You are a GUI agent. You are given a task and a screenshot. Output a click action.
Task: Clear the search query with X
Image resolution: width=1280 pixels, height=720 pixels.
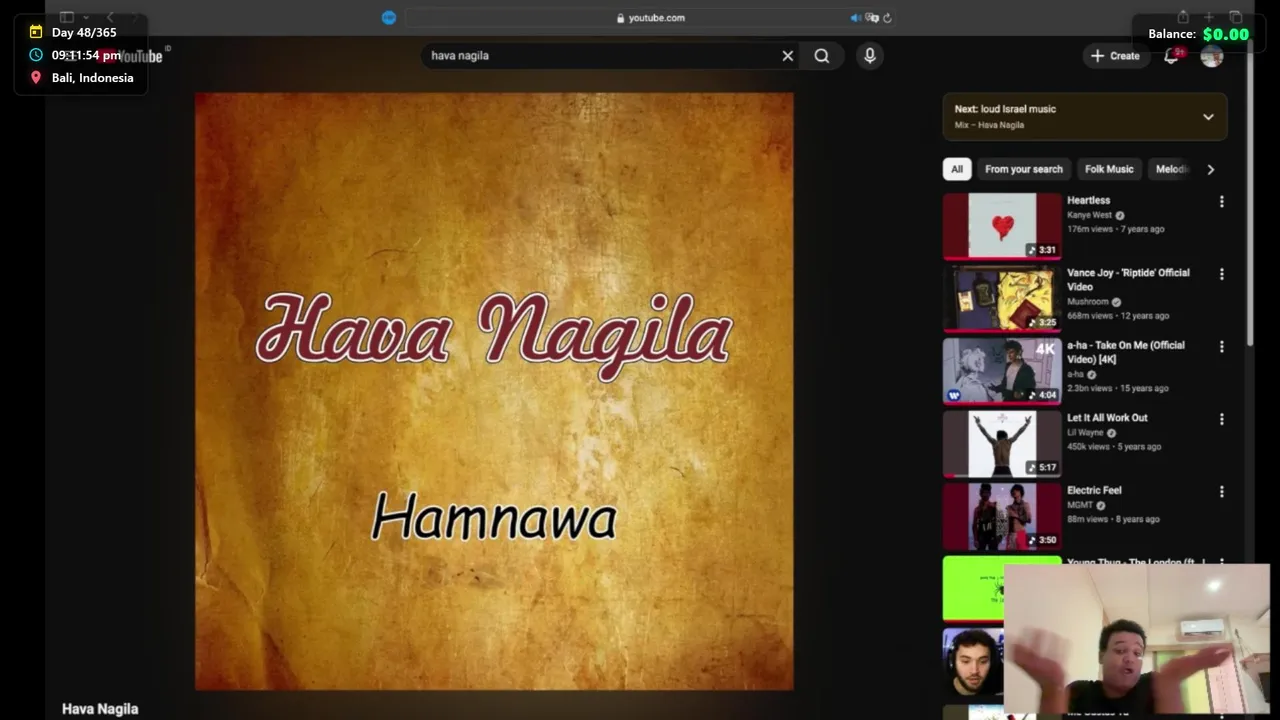[x=788, y=56]
